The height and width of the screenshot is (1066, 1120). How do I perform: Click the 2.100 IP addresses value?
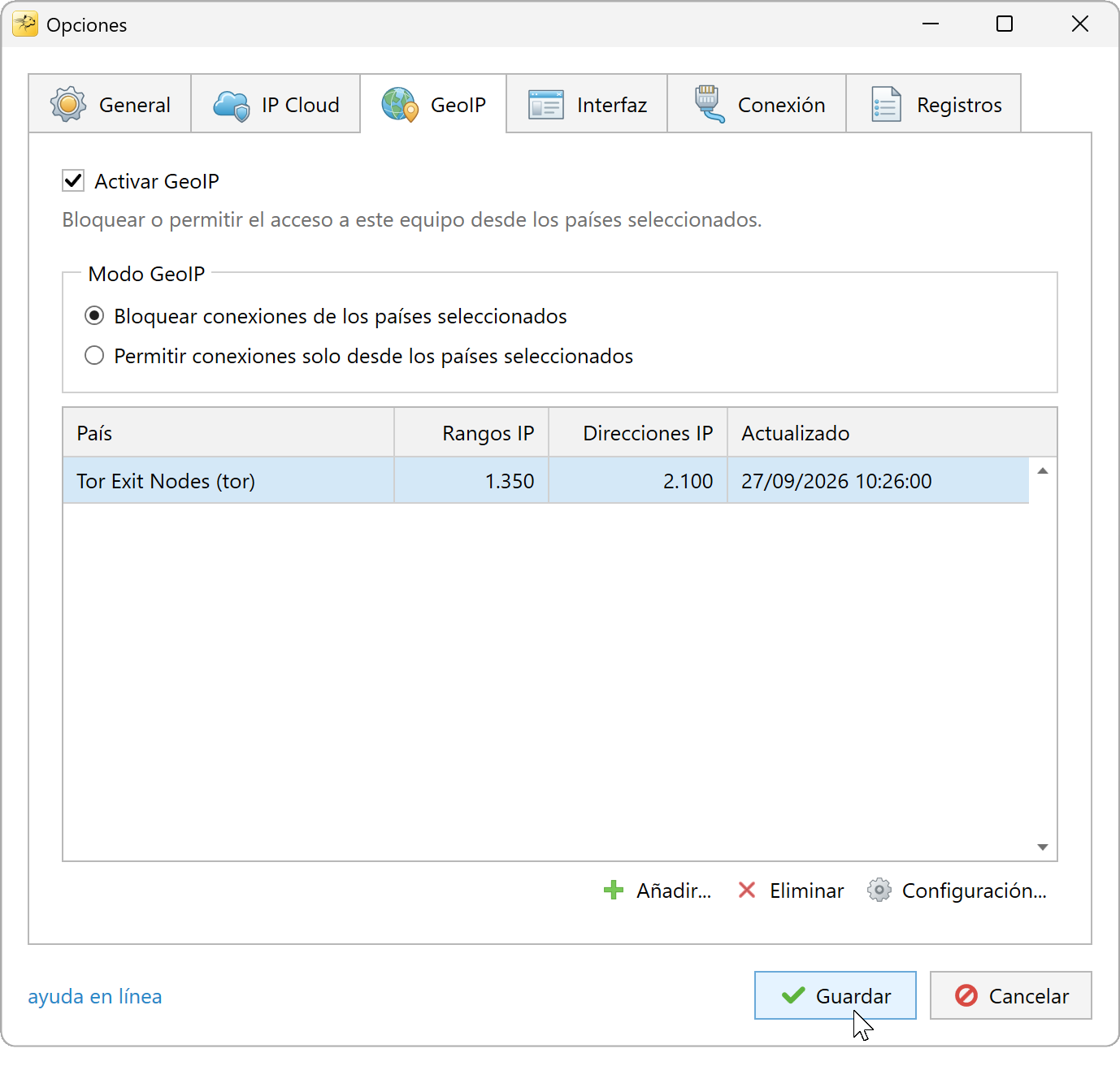click(x=688, y=481)
